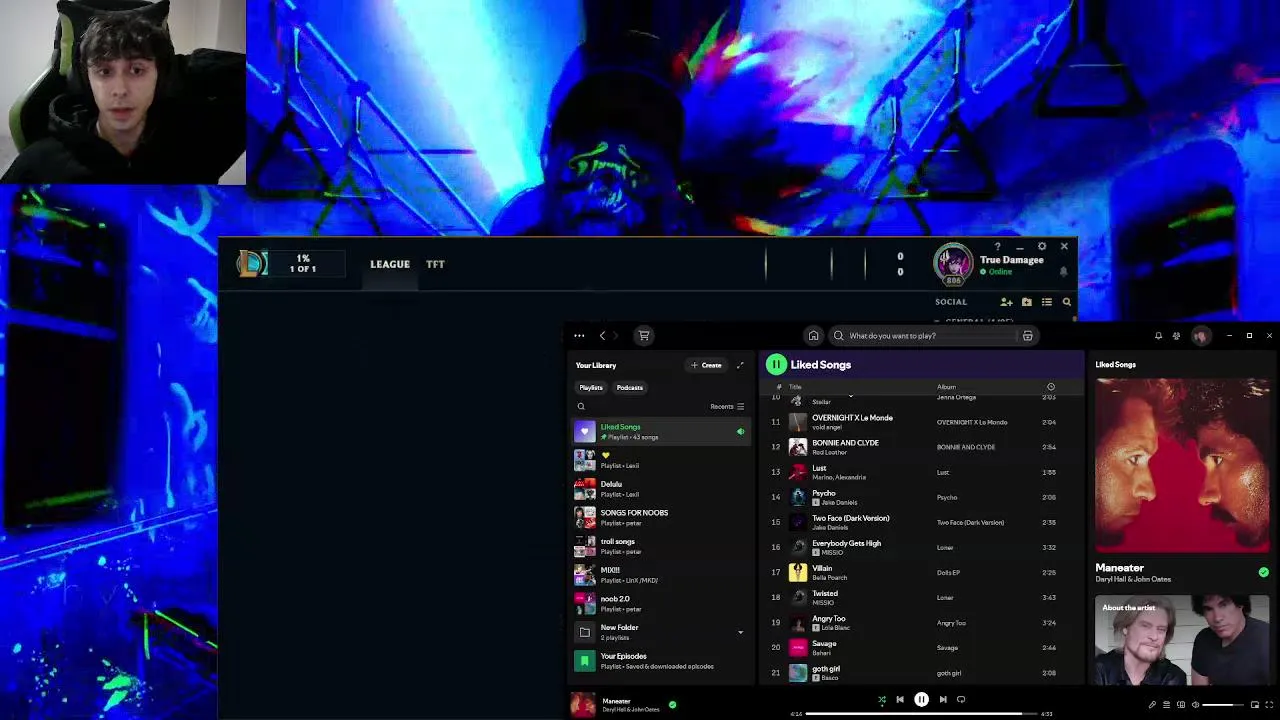Open the MIX!!! playlist
1280x720 pixels.
pos(661,575)
